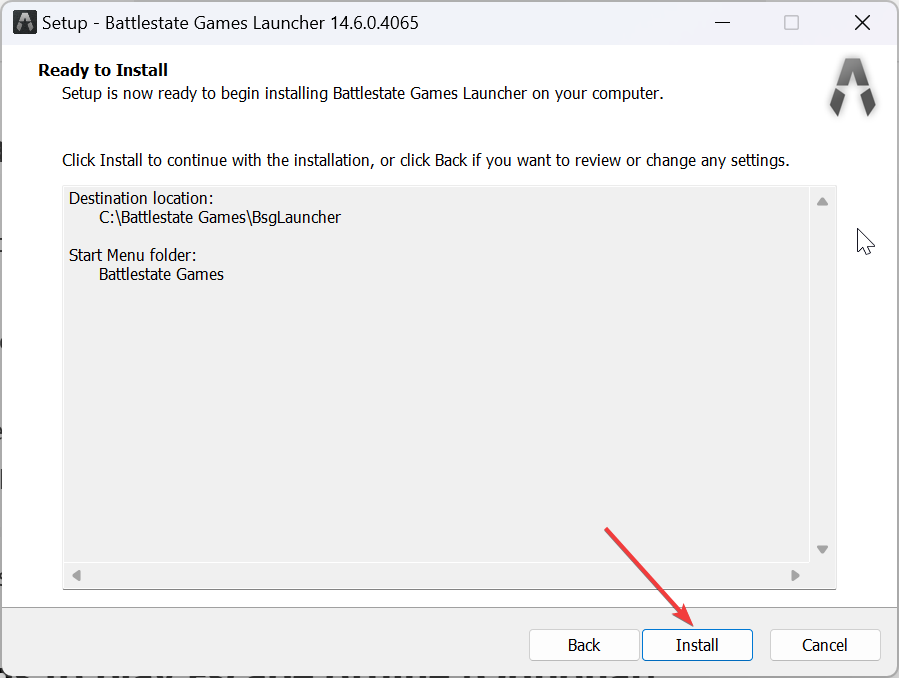Image resolution: width=899 pixels, height=678 pixels.
Task: Click the 'Destination location:' label
Action: 141,198
